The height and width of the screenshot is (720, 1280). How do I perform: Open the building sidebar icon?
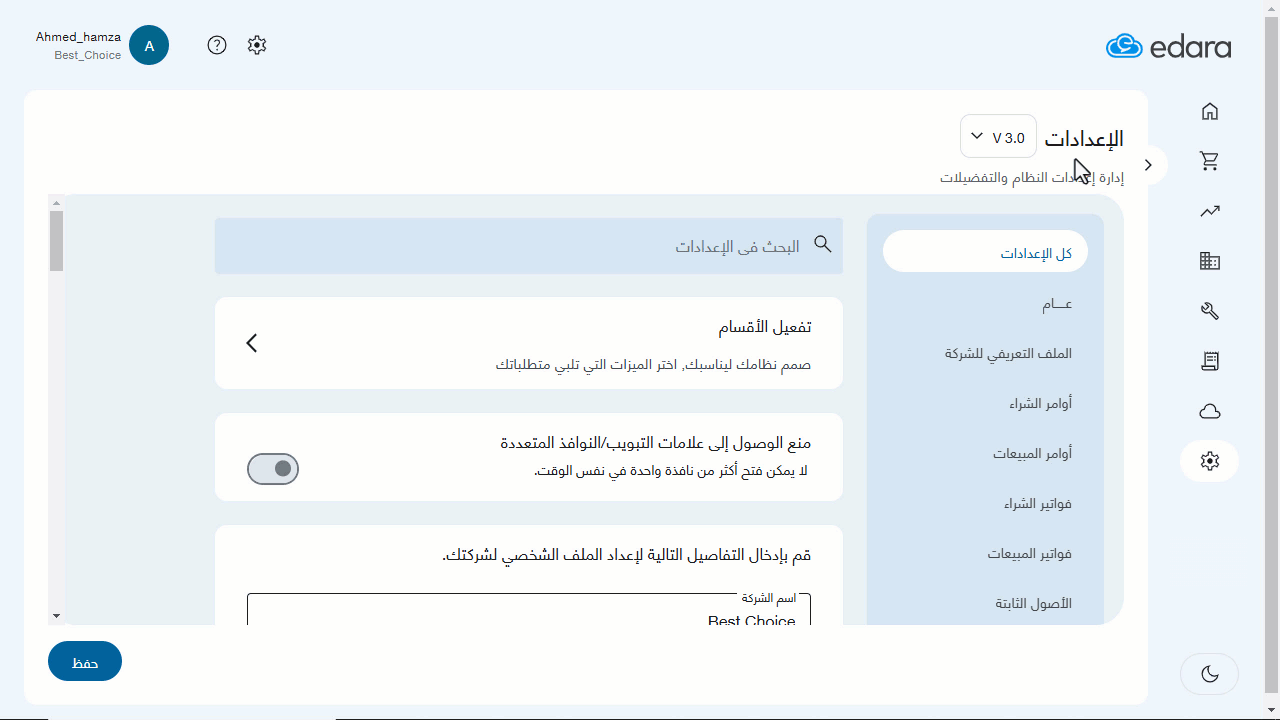(1210, 261)
